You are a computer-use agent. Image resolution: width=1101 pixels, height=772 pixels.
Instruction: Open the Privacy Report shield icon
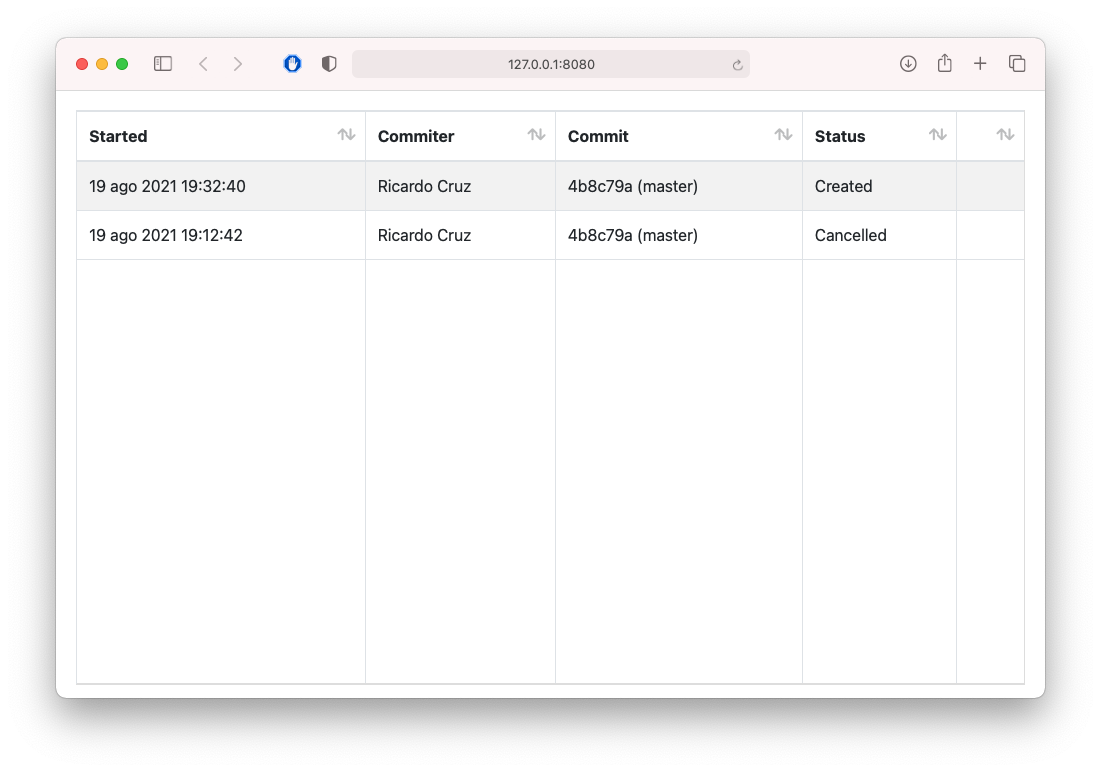point(328,63)
